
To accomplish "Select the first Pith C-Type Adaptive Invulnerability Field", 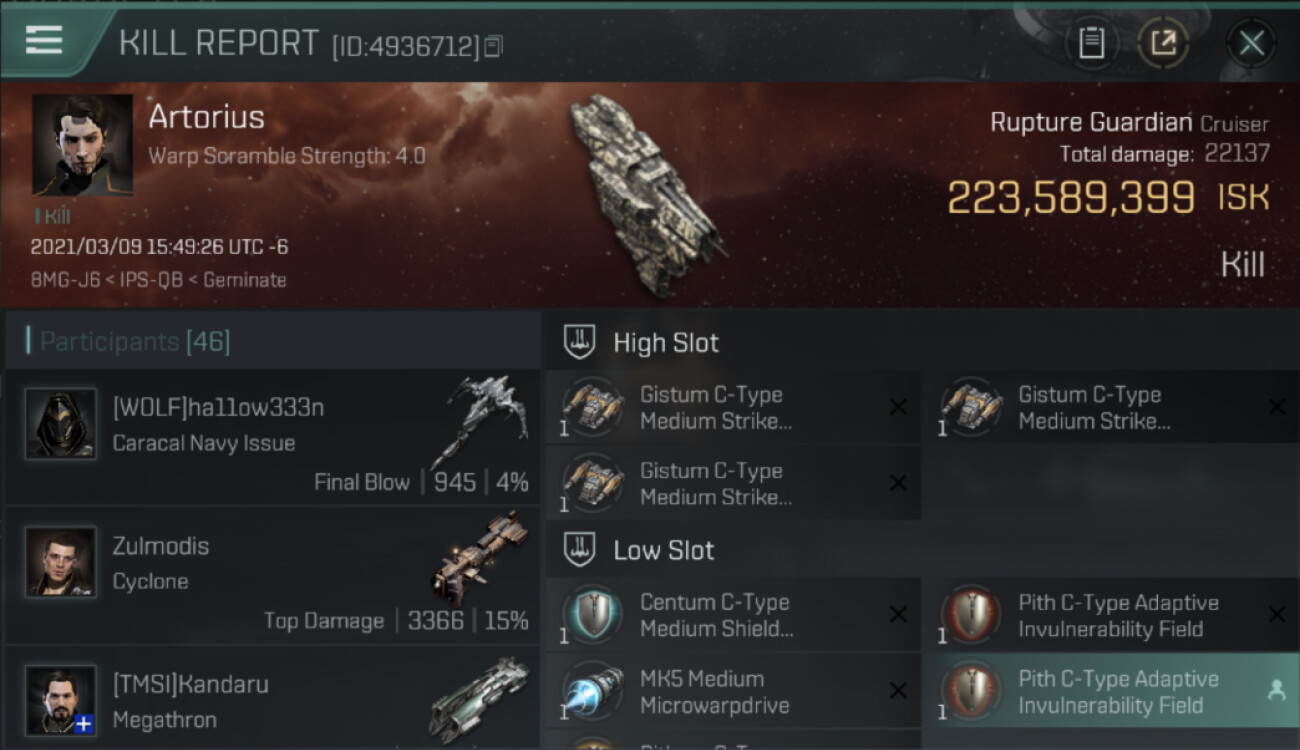I will pos(1111,615).
